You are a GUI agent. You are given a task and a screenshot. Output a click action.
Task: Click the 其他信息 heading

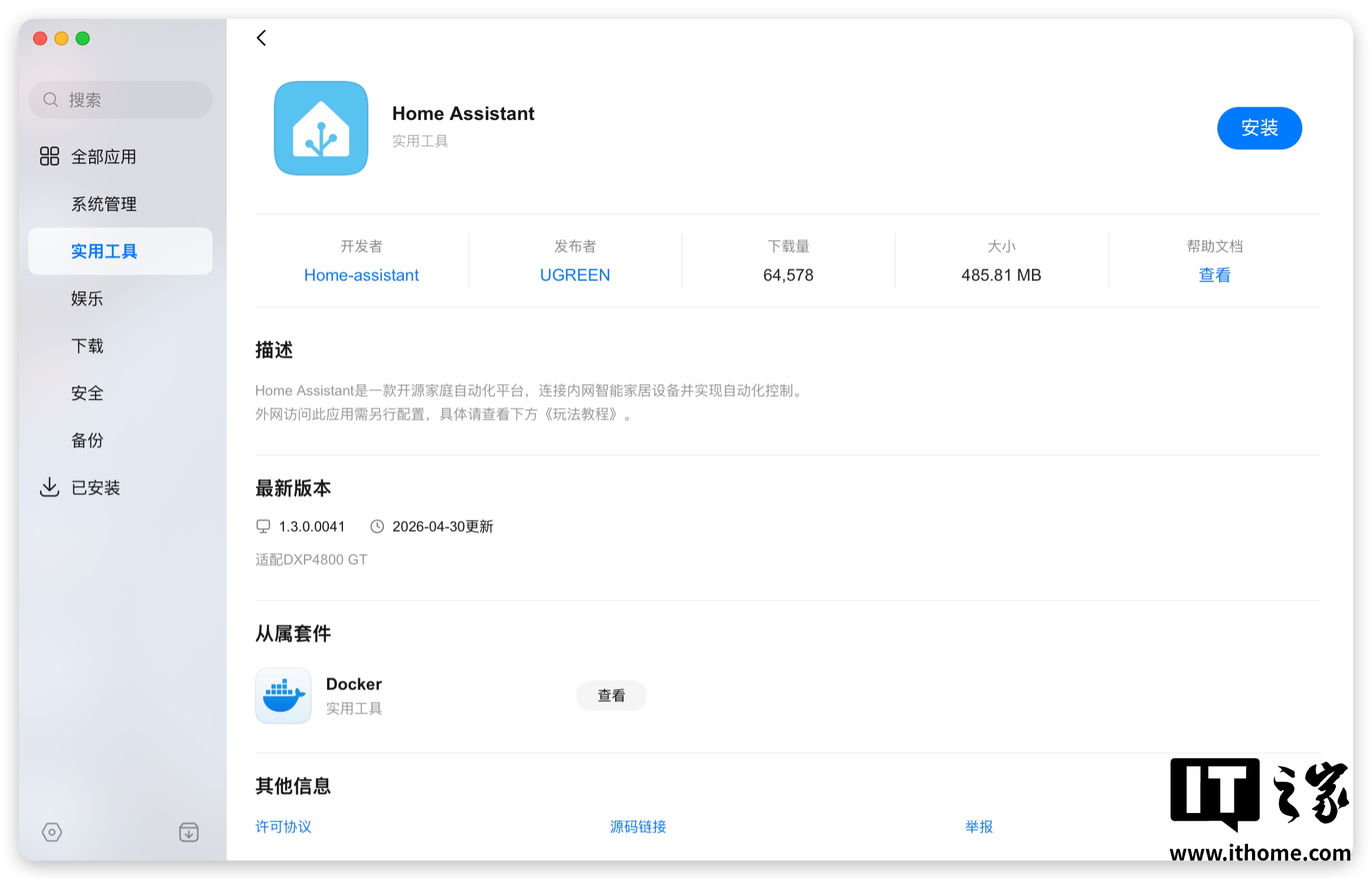pyautogui.click(x=293, y=786)
